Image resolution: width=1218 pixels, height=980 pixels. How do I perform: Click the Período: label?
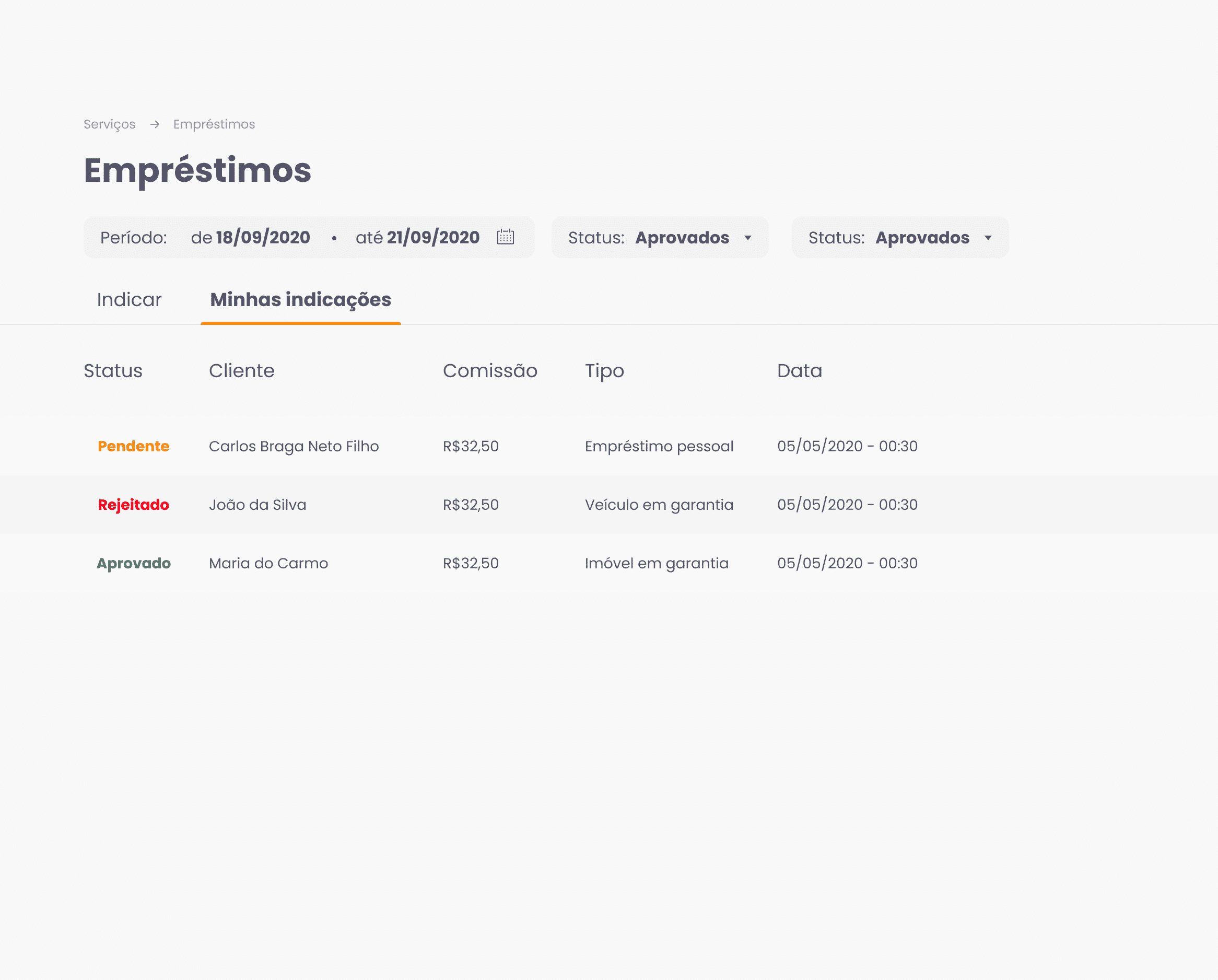(133, 237)
